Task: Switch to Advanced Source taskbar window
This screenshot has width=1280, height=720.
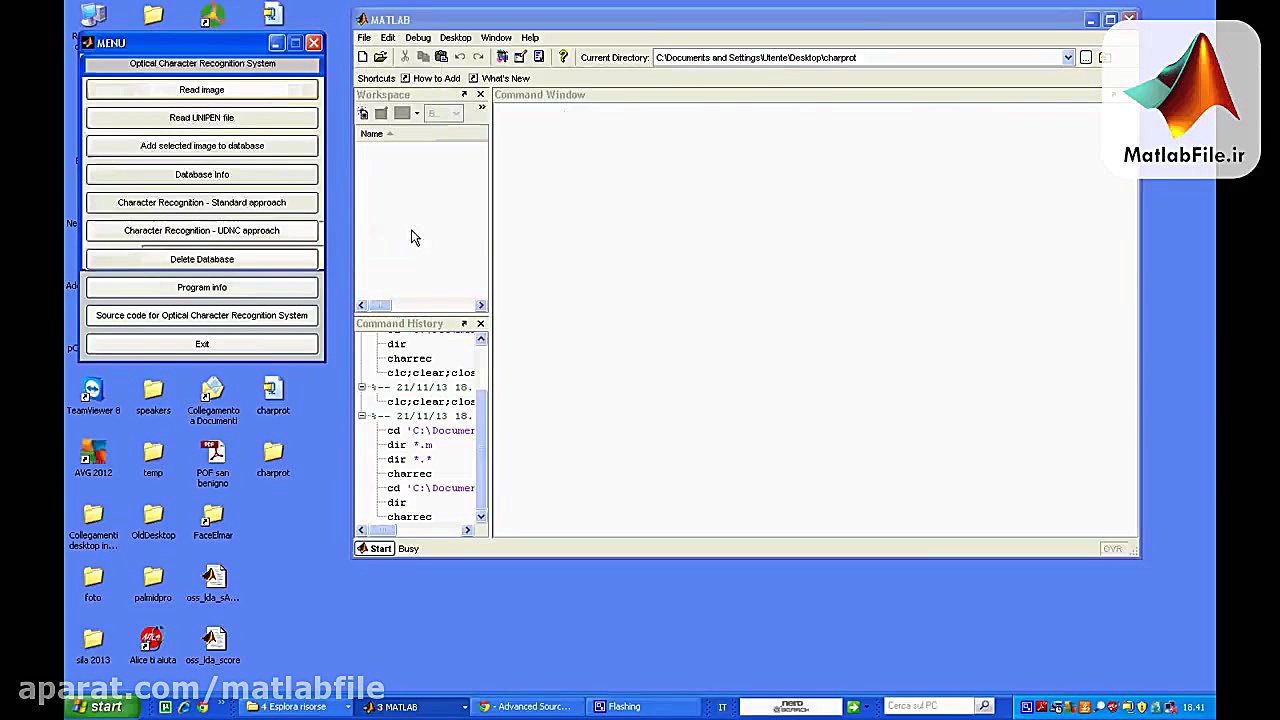Action: tap(526, 707)
